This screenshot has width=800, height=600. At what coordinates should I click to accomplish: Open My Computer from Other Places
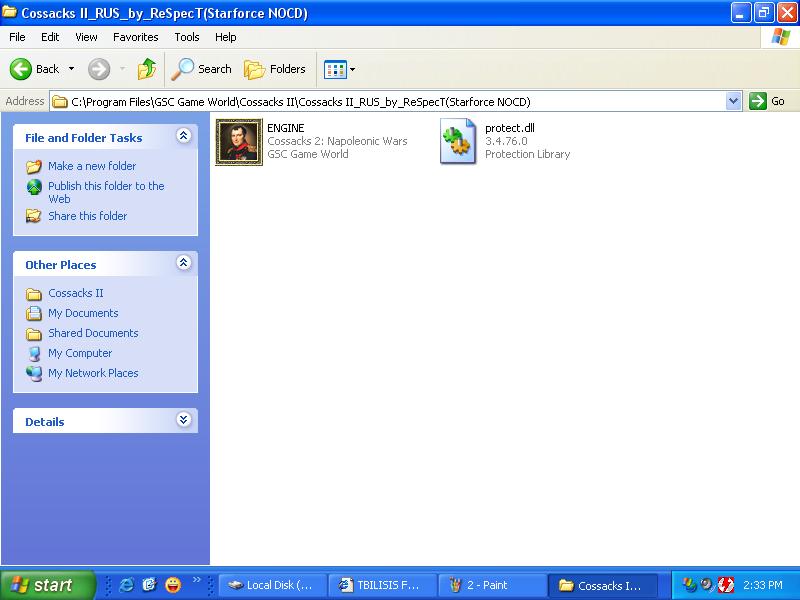point(80,353)
